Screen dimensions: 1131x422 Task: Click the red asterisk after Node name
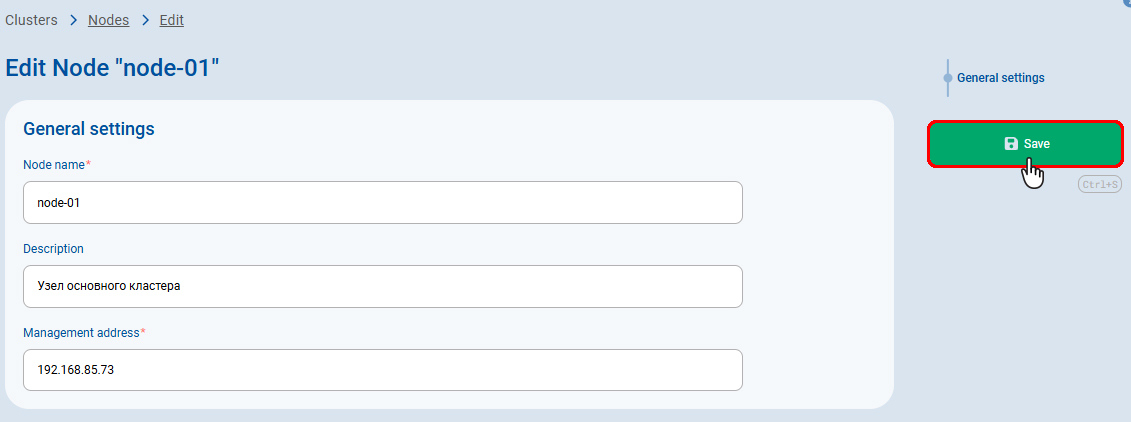click(x=88, y=164)
